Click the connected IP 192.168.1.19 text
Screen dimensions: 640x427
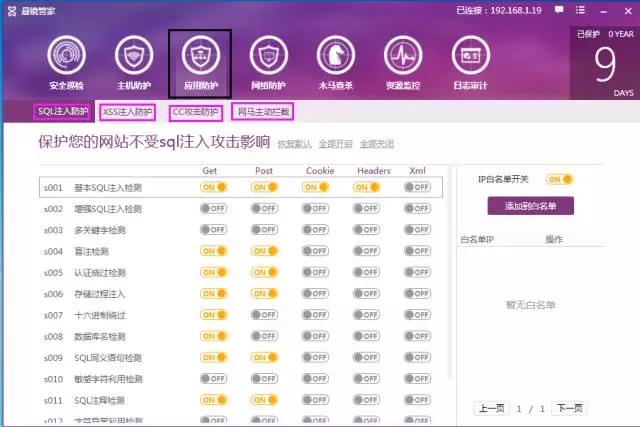(x=516, y=10)
